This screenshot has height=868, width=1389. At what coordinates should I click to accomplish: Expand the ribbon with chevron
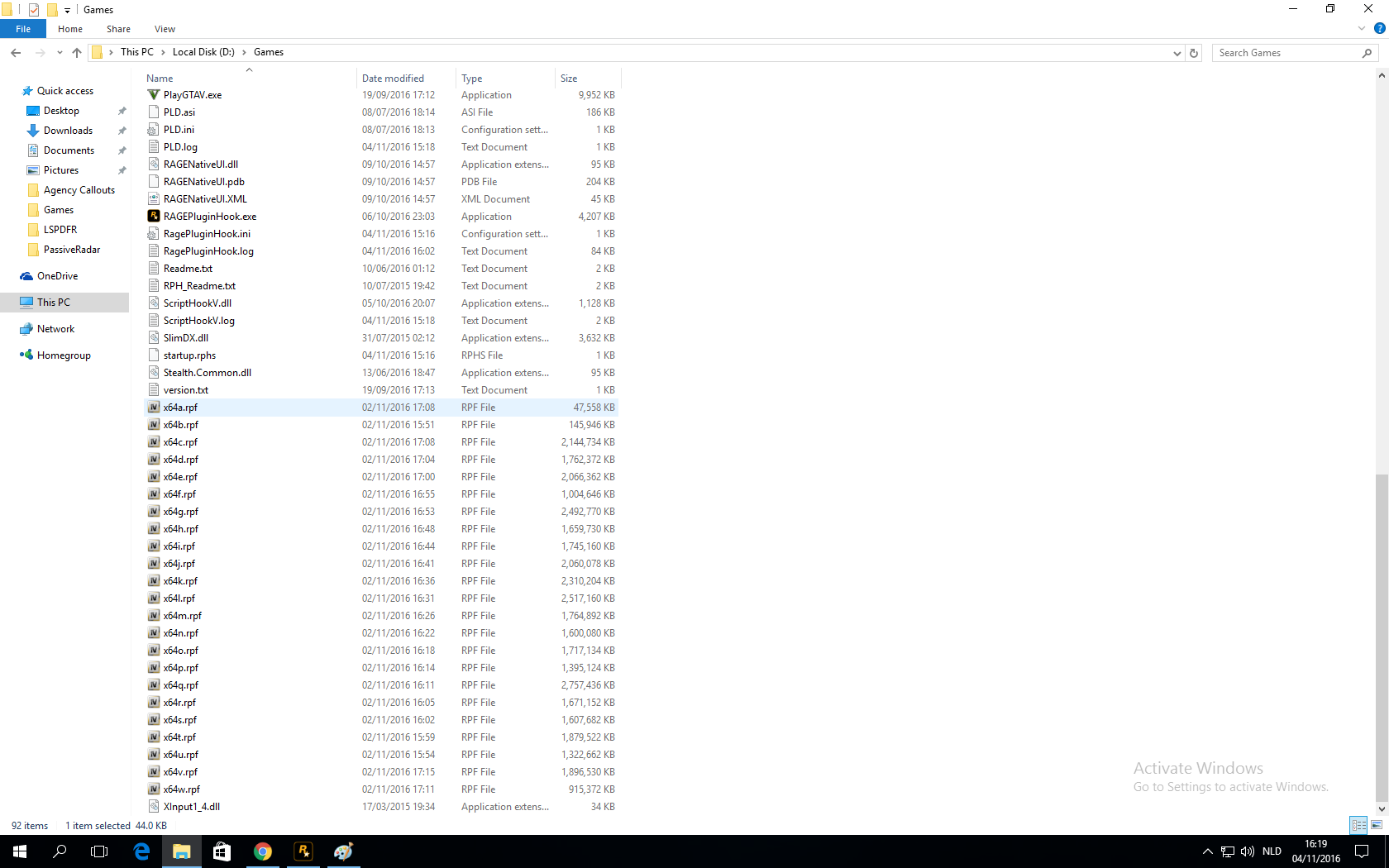tap(1362, 29)
